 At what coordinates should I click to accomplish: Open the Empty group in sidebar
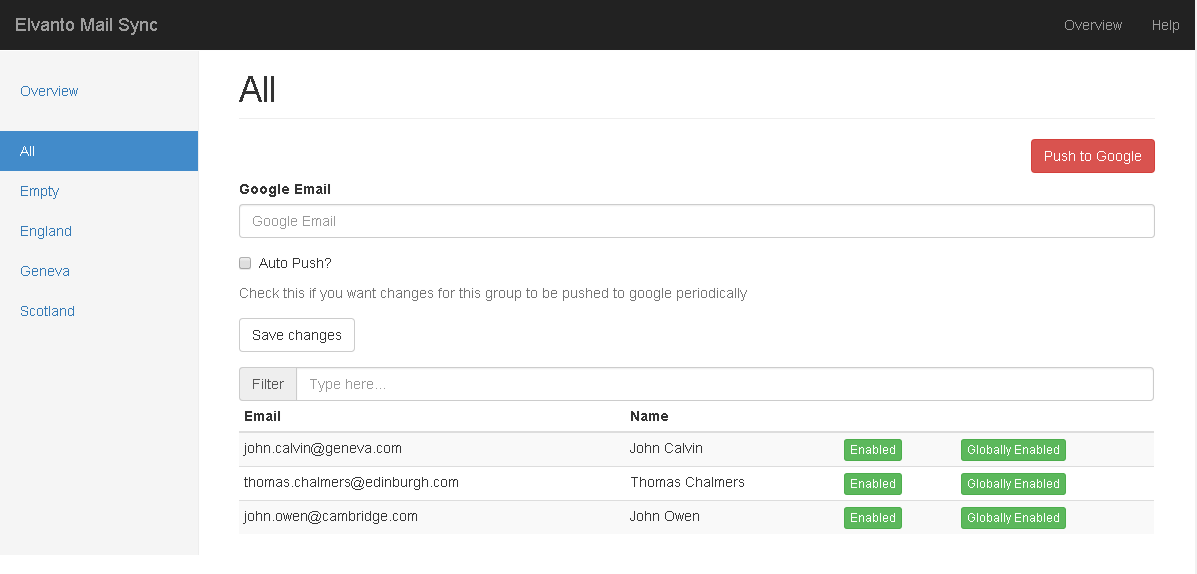(40, 191)
